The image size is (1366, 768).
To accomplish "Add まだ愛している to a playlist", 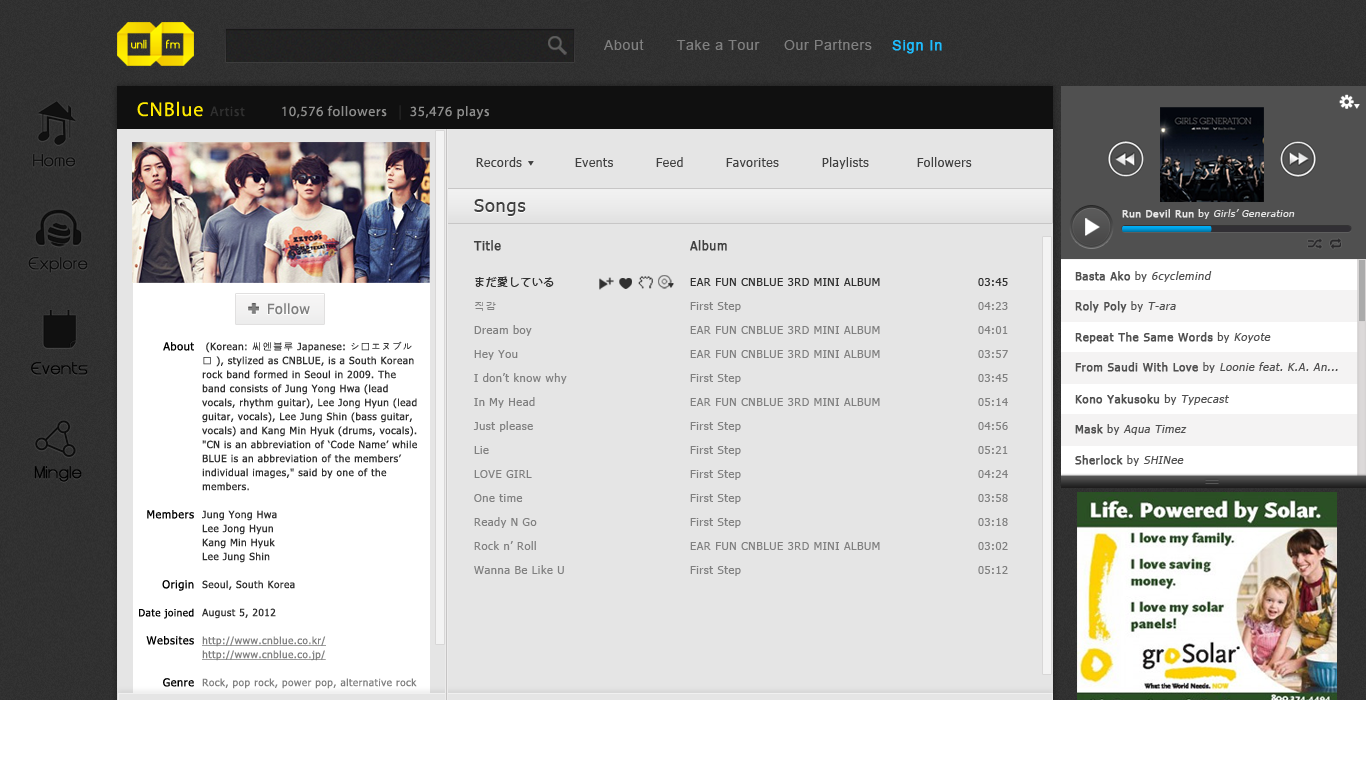I will pyautogui.click(x=666, y=283).
